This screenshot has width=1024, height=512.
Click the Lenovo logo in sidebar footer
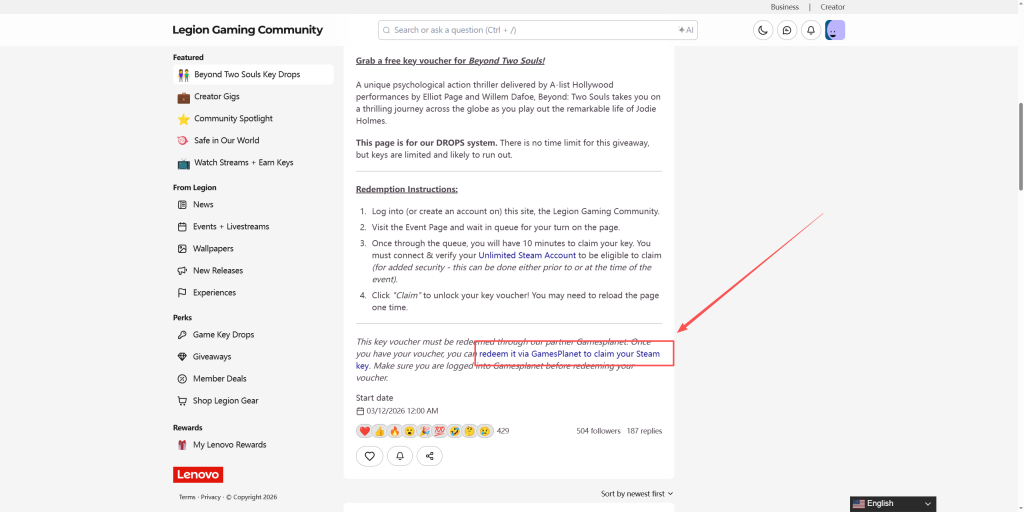tap(198, 474)
